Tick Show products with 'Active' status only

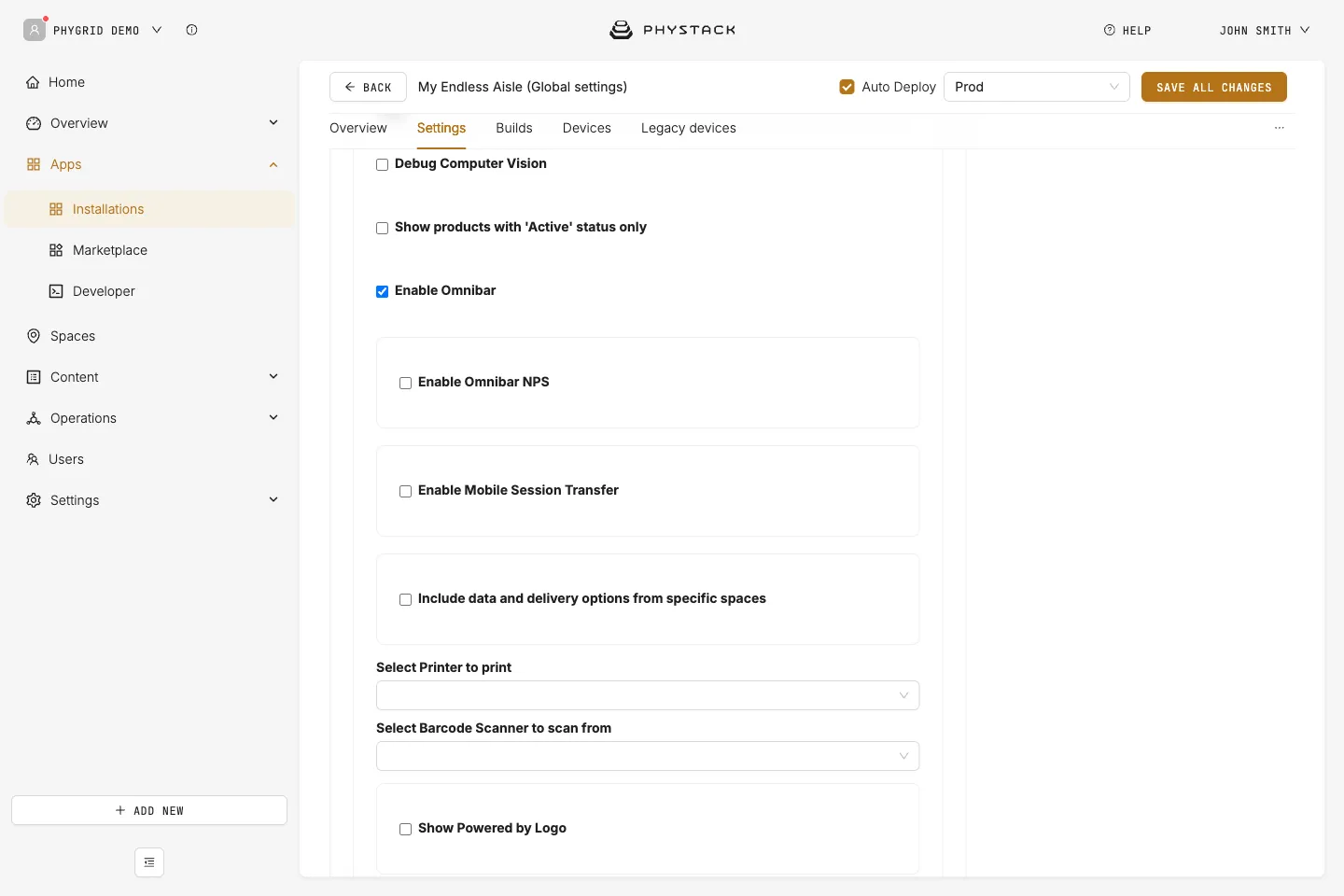[382, 228]
